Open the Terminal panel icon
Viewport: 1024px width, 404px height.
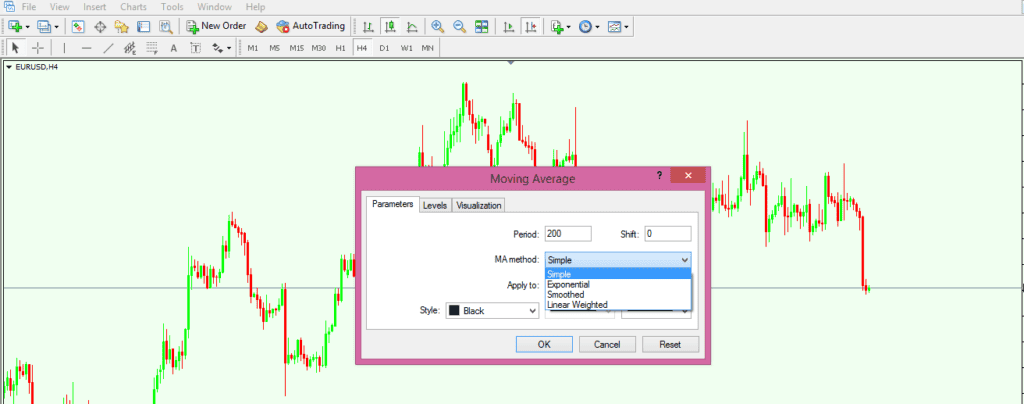(x=144, y=27)
